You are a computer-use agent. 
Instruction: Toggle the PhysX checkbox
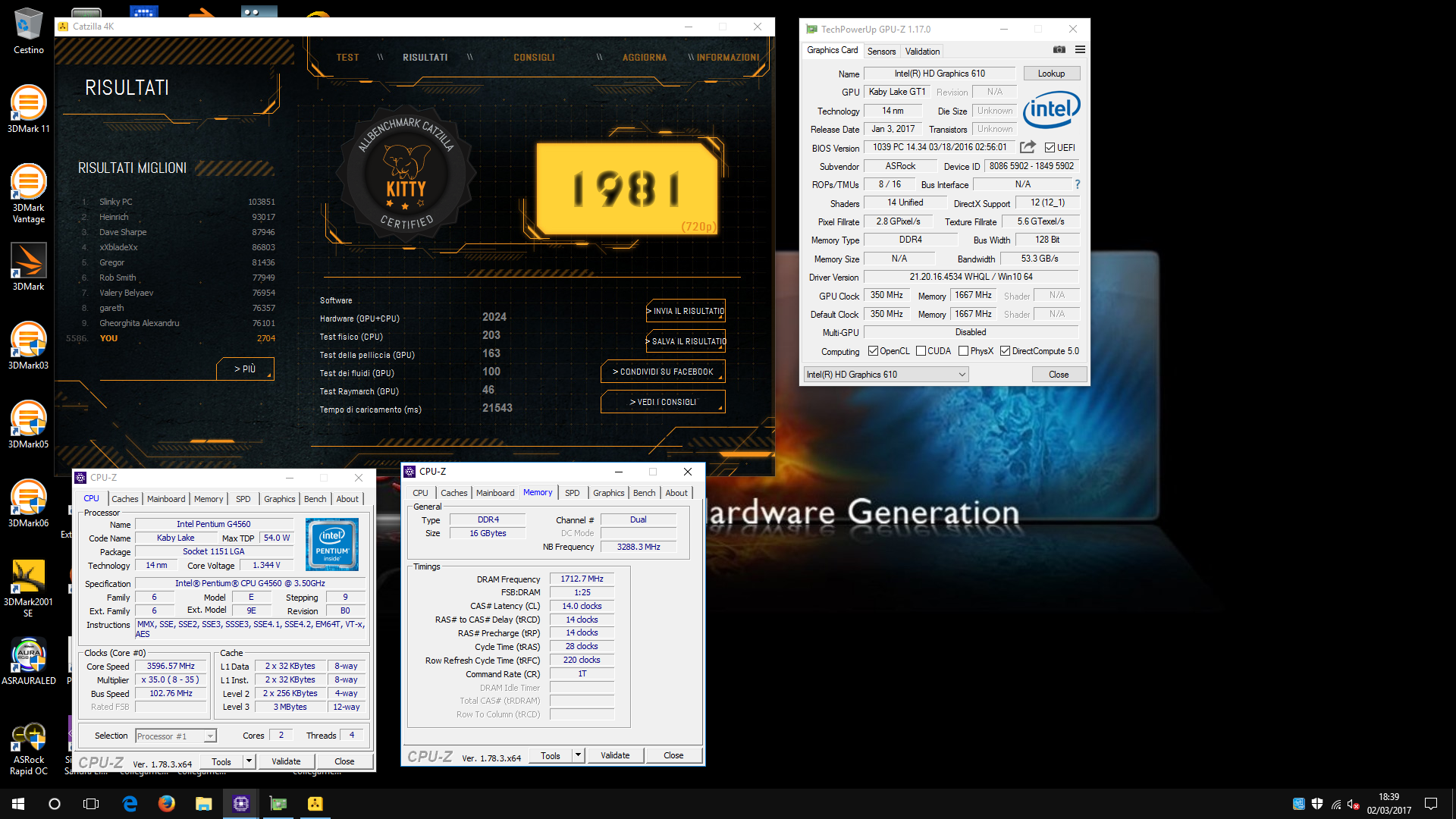[x=963, y=351]
